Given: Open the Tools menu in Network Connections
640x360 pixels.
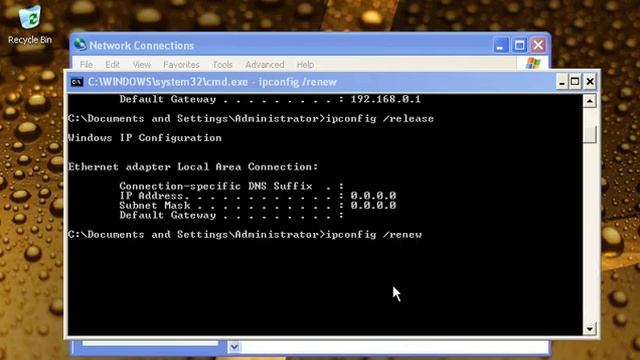Looking at the screenshot, I should coord(222,64).
